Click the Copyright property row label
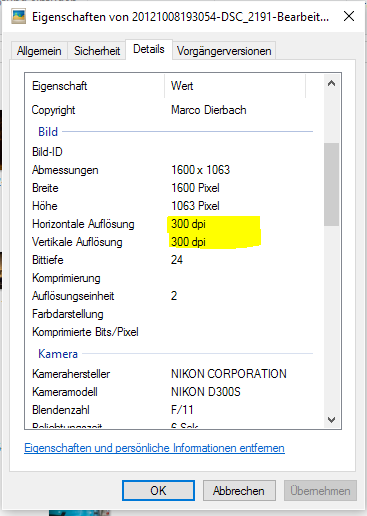Viewport: 367px width, 516px height. [53, 110]
